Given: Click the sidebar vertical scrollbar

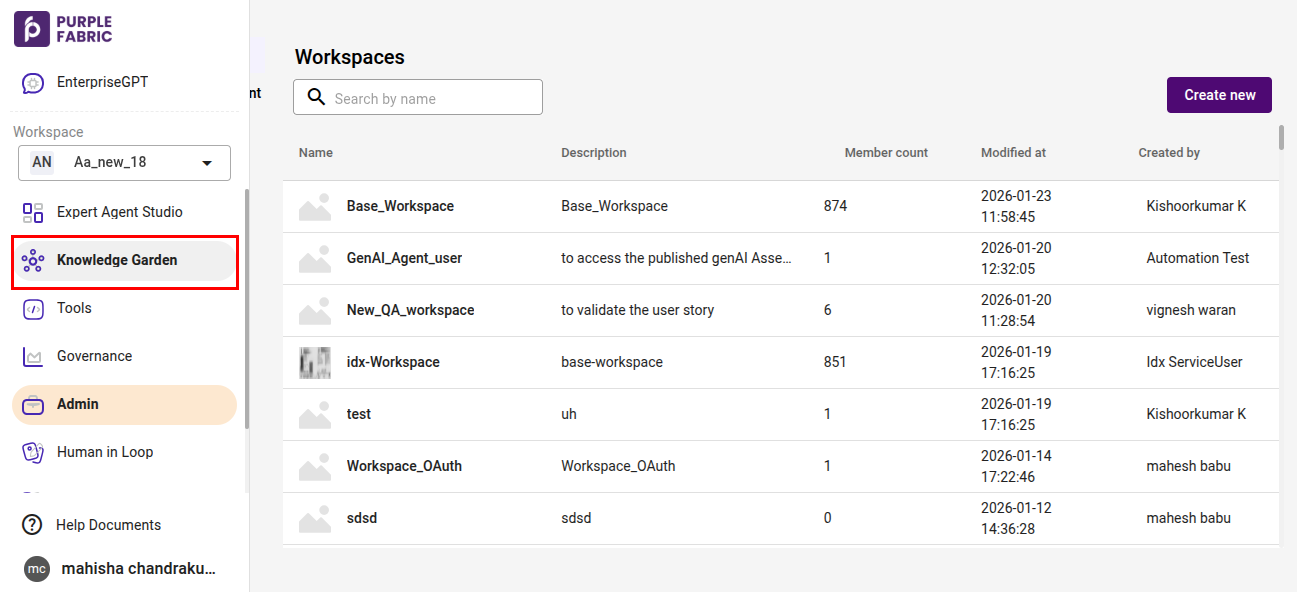Looking at the screenshot, I should (x=247, y=340).
